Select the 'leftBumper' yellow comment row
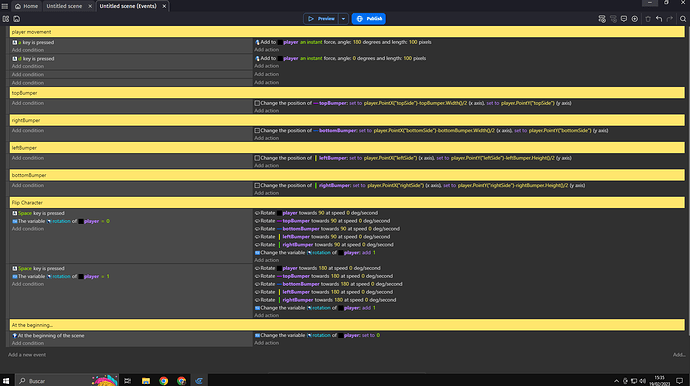690x386 pixels. point(347,148)
